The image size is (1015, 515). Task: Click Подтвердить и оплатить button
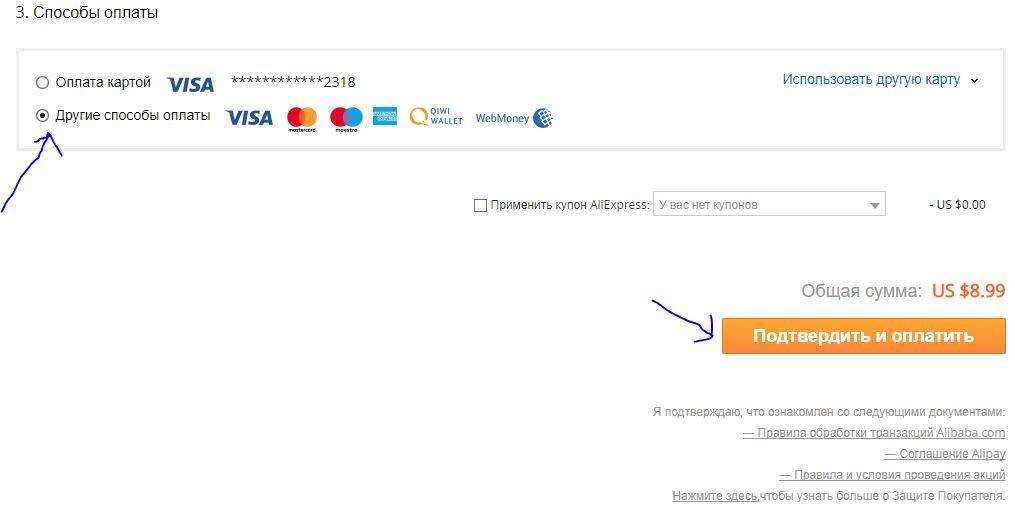click(864, 336)
